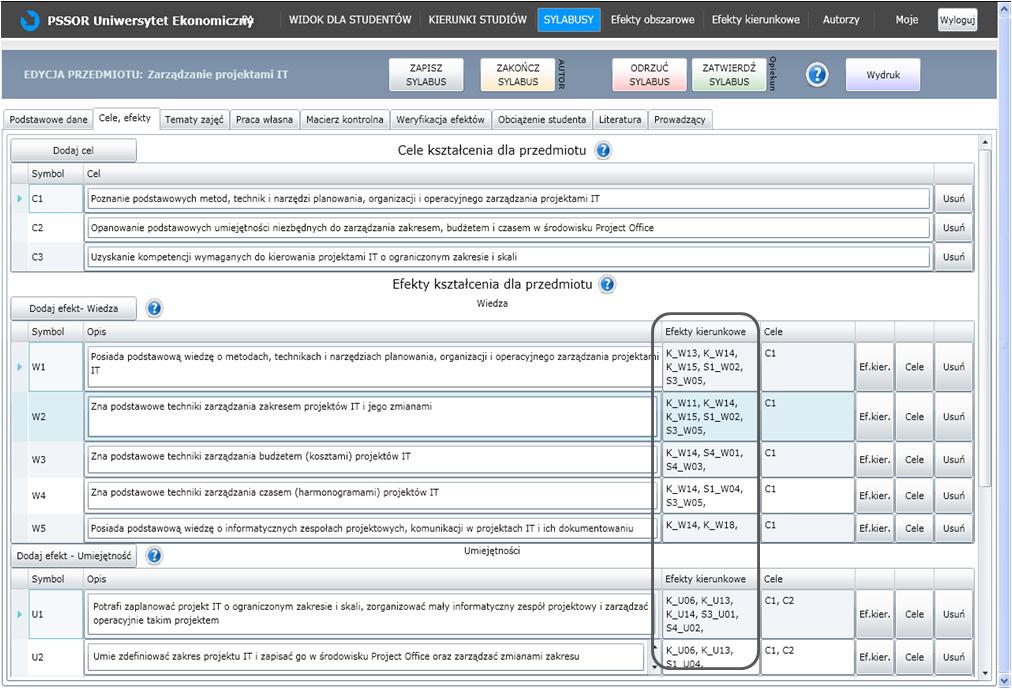
Task: Click the Wyloguj button
Action: click(x=957, y=20)
